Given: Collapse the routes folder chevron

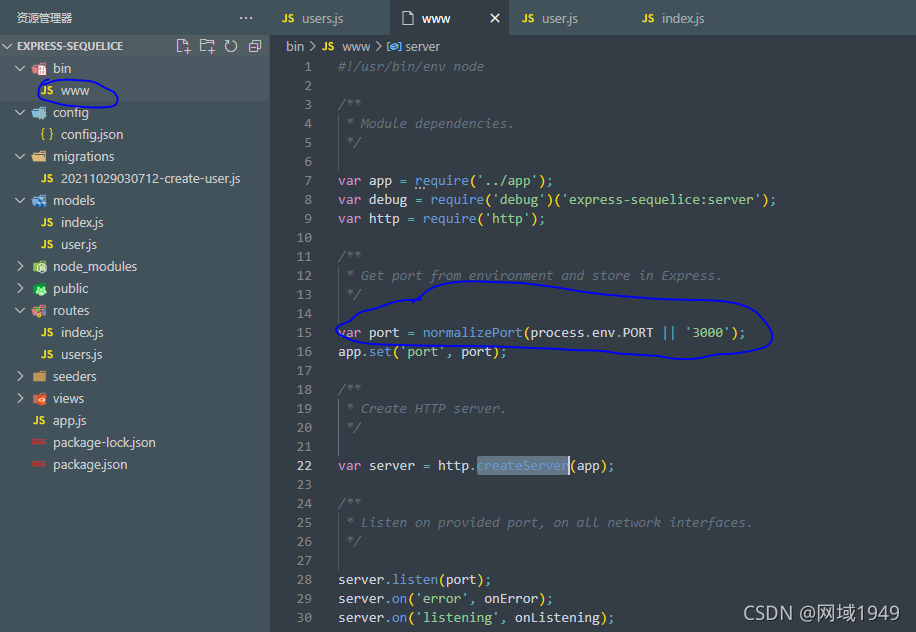Looking at the screenshot, I should [x=20, y=311].
